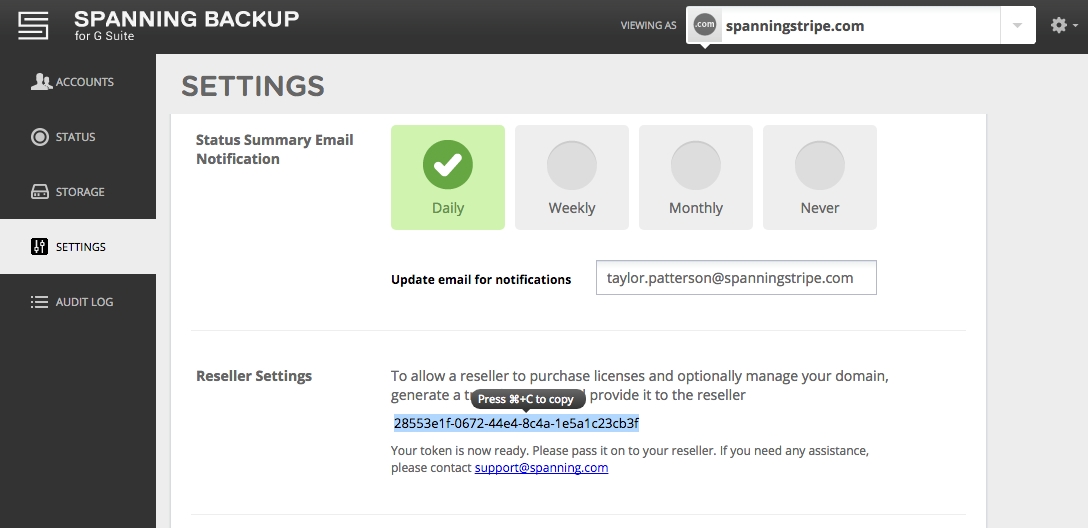This screenshot has width=1088, height=528.
Task: Select Daily email notification option
Action: [x=448, y=178]
